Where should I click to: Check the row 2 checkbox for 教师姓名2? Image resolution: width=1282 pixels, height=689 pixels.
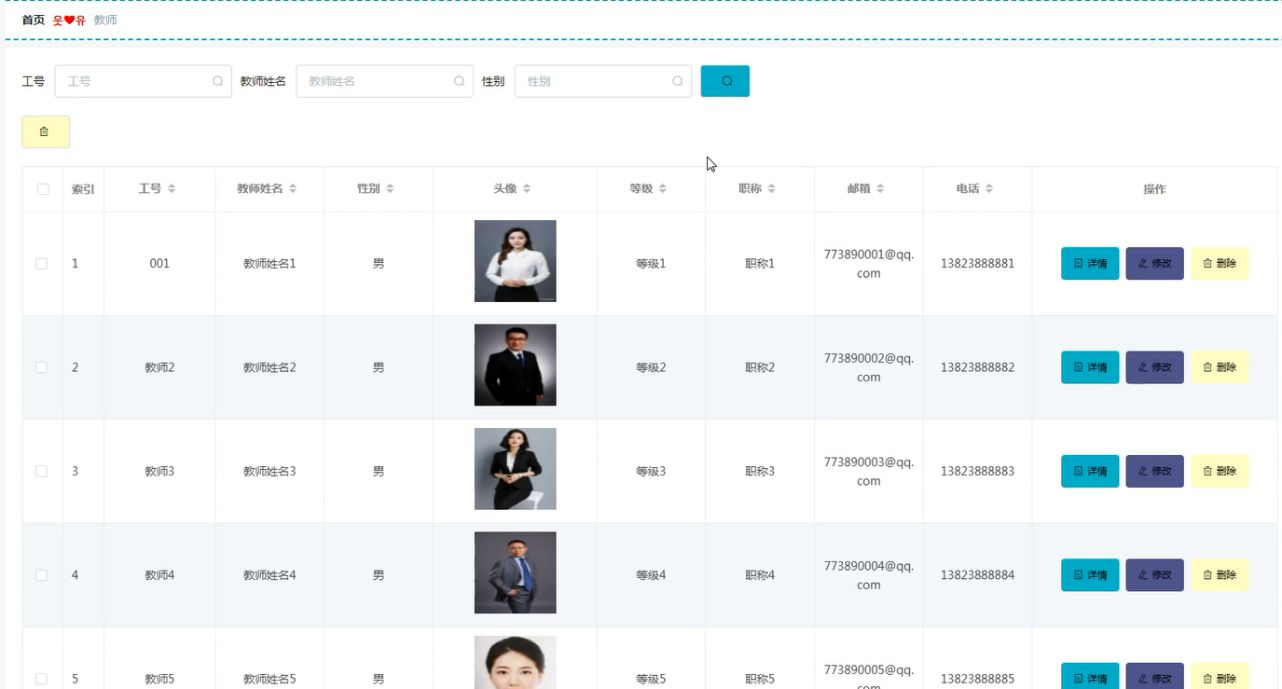pyautogui.click(x=42, y=367)
